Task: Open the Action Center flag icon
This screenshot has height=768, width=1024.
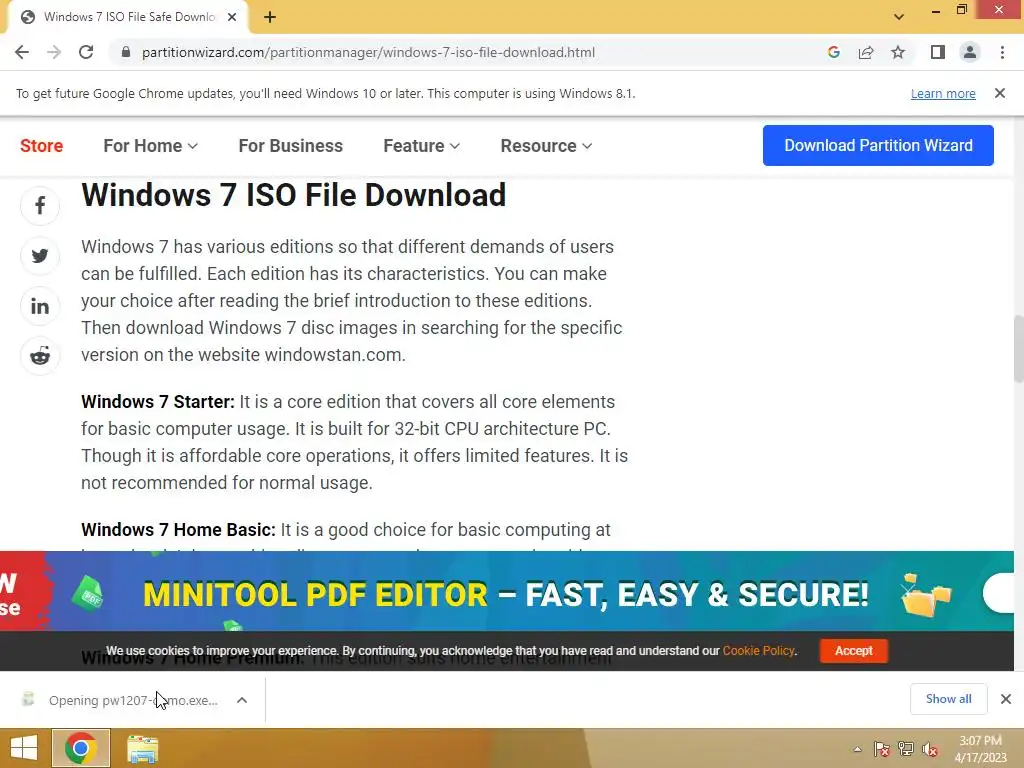Action: click(x=881, y=749)
